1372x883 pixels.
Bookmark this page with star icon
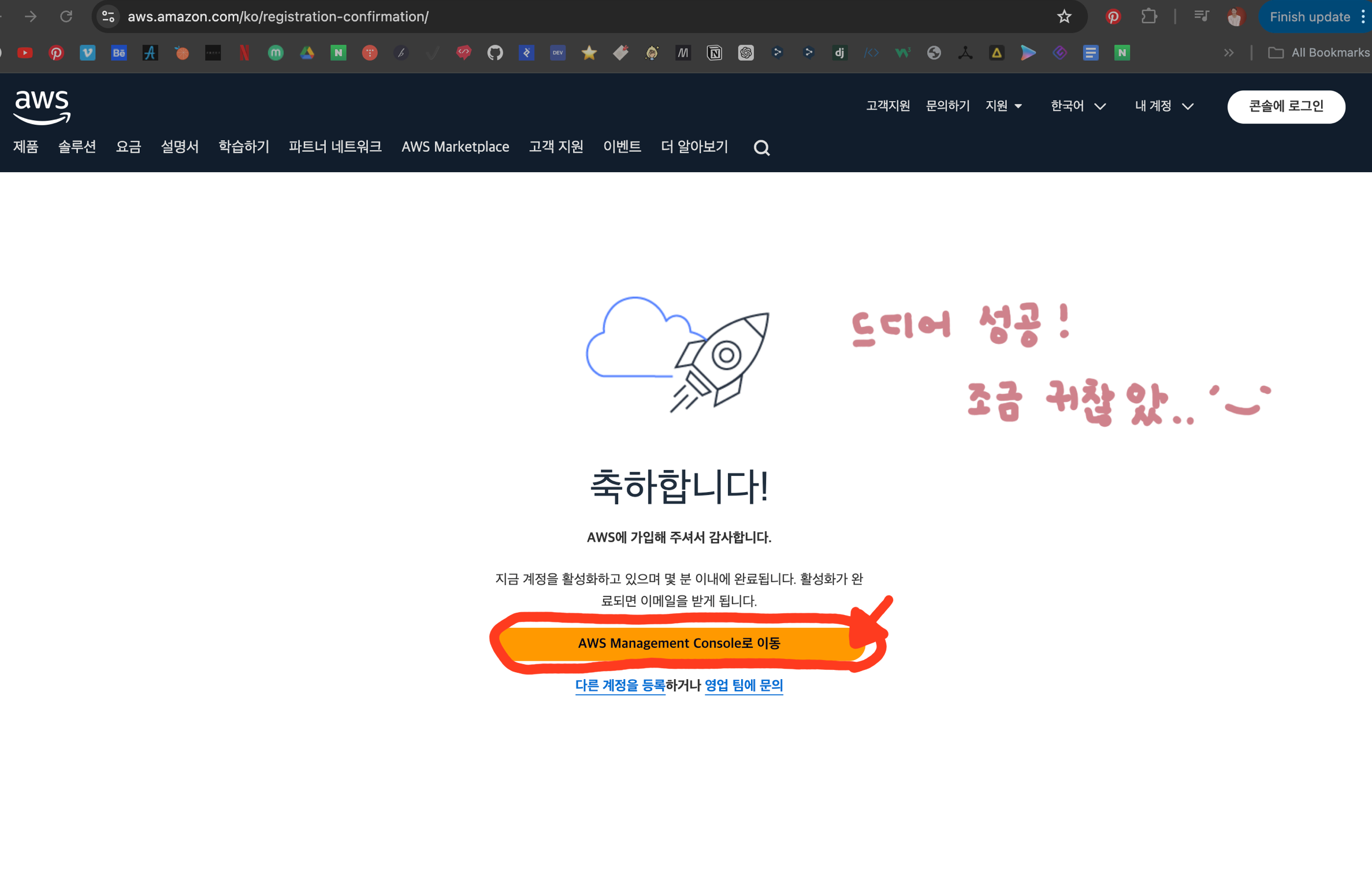coord(1064,17)
